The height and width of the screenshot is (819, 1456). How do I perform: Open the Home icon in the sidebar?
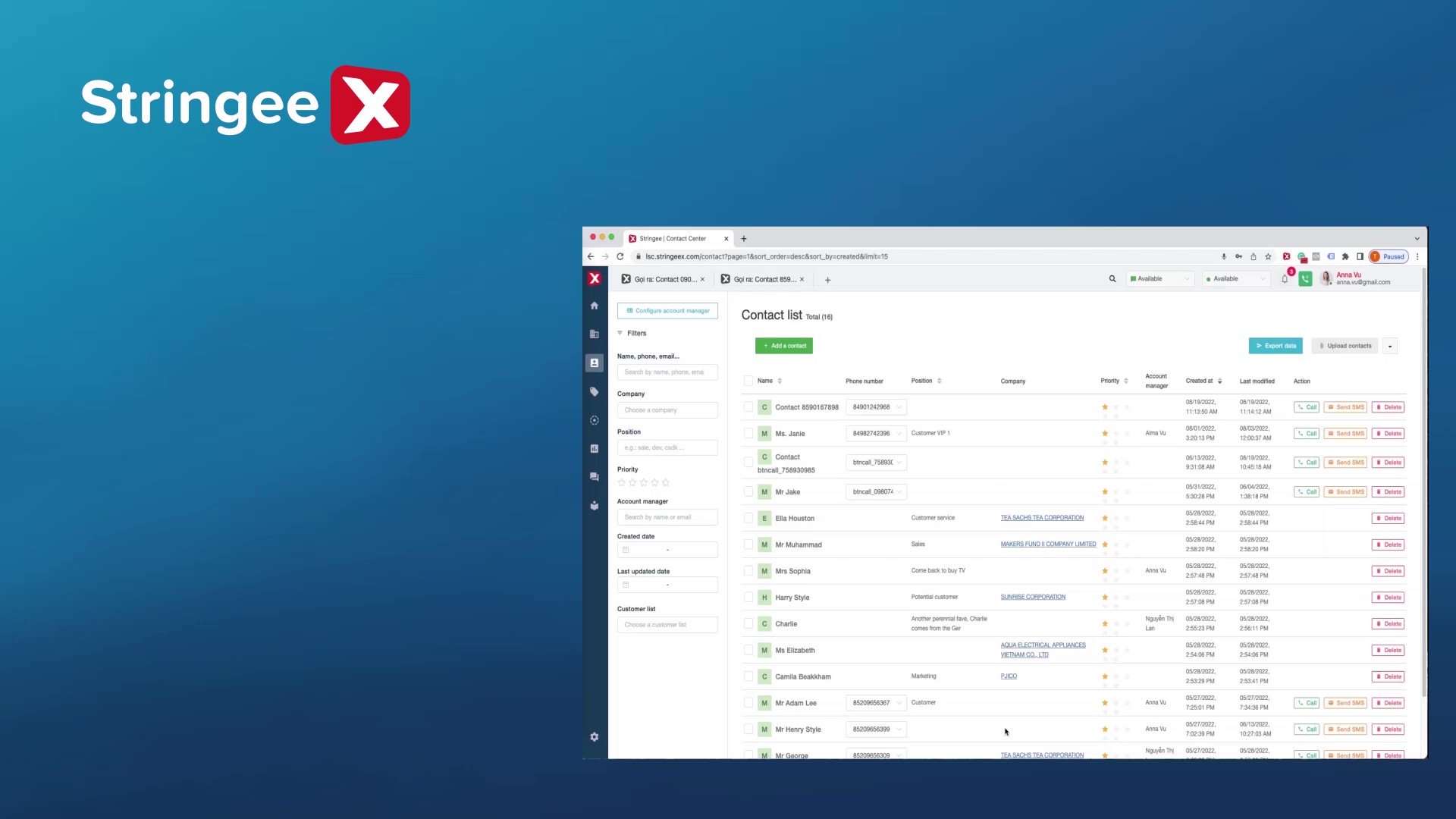(x=595, y=305)
